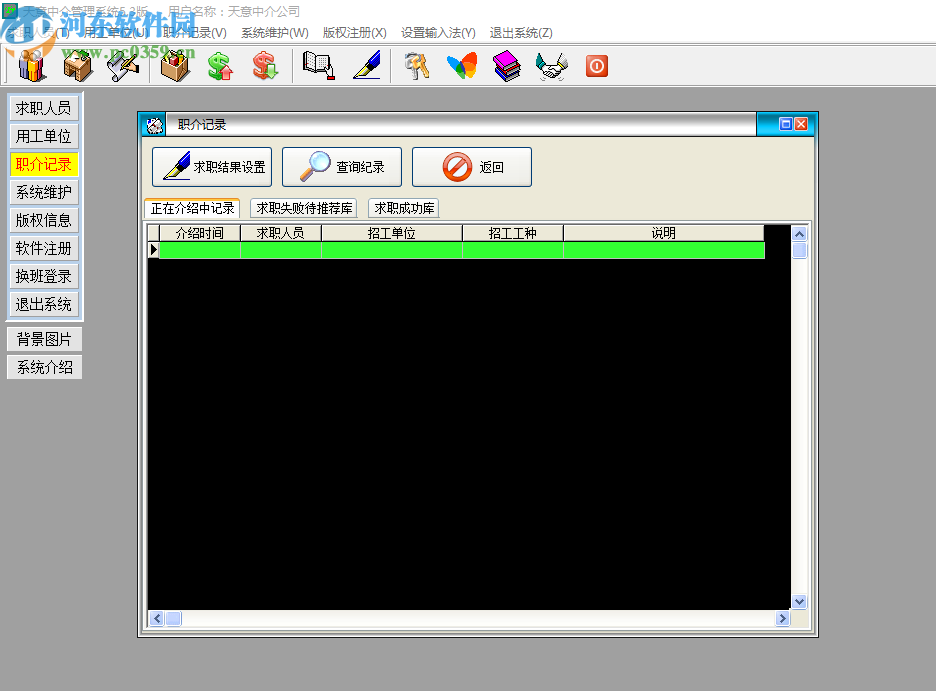This screenshot has width=936, height=691.
Task: Click the red dollar sign icon
Action: point(265,66)
